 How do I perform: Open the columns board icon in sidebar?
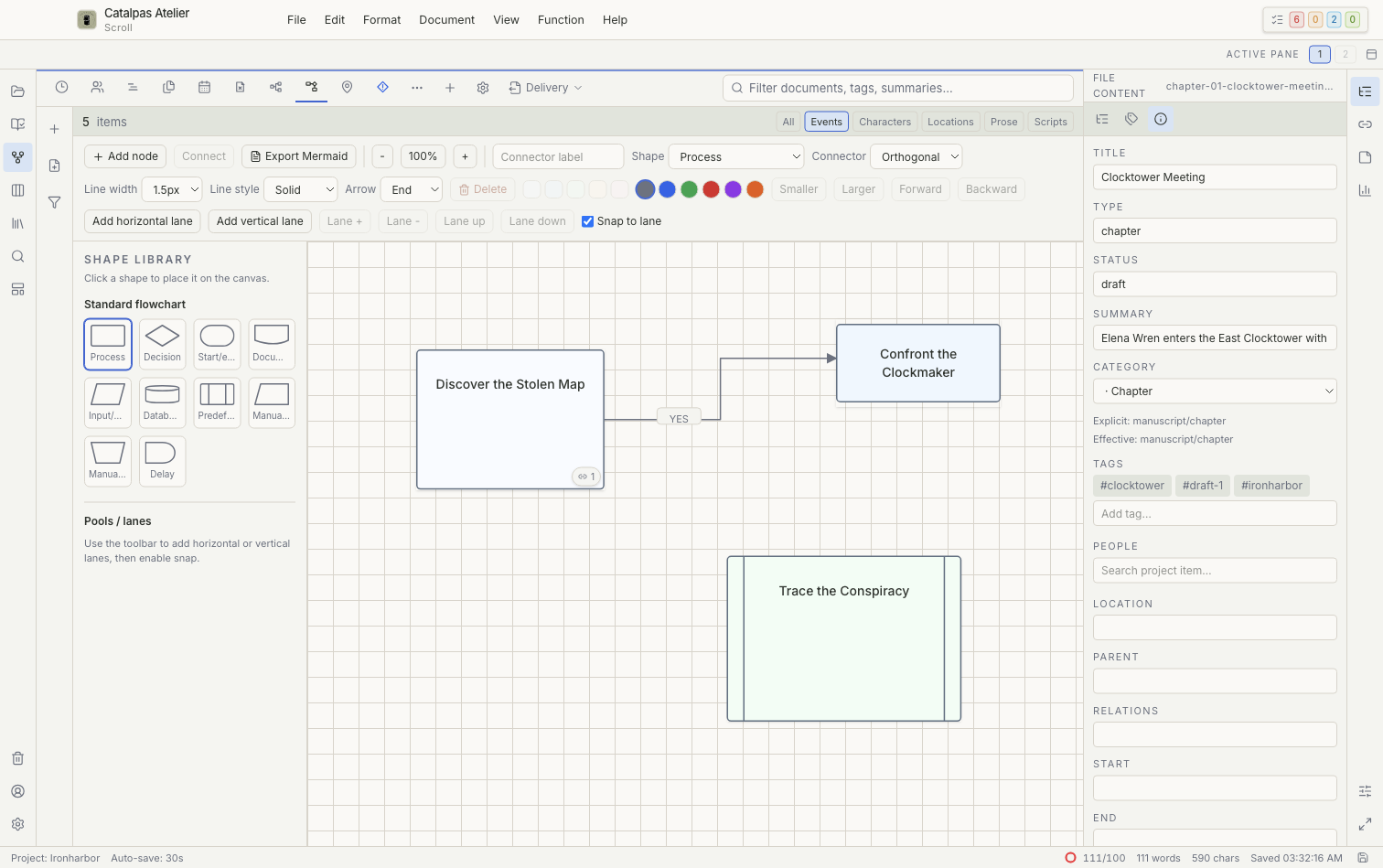[x=17, y=190]
